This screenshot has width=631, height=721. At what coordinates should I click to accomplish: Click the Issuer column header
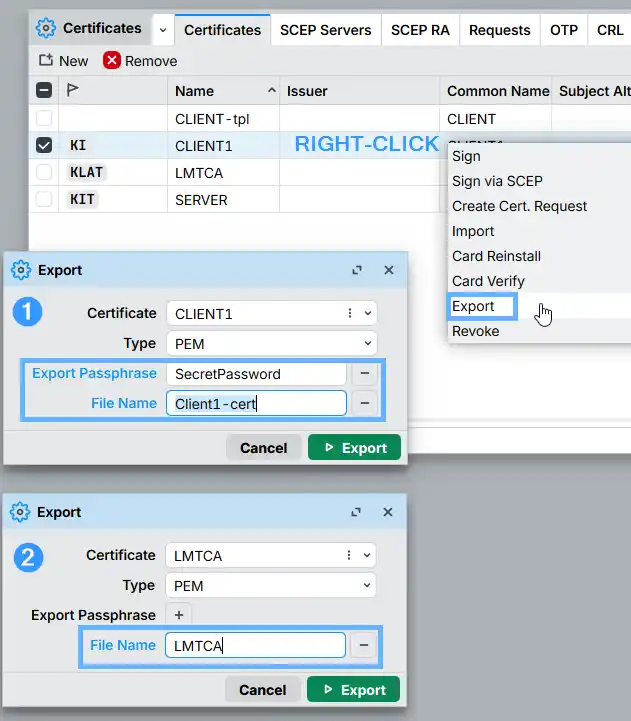(359, 91)
